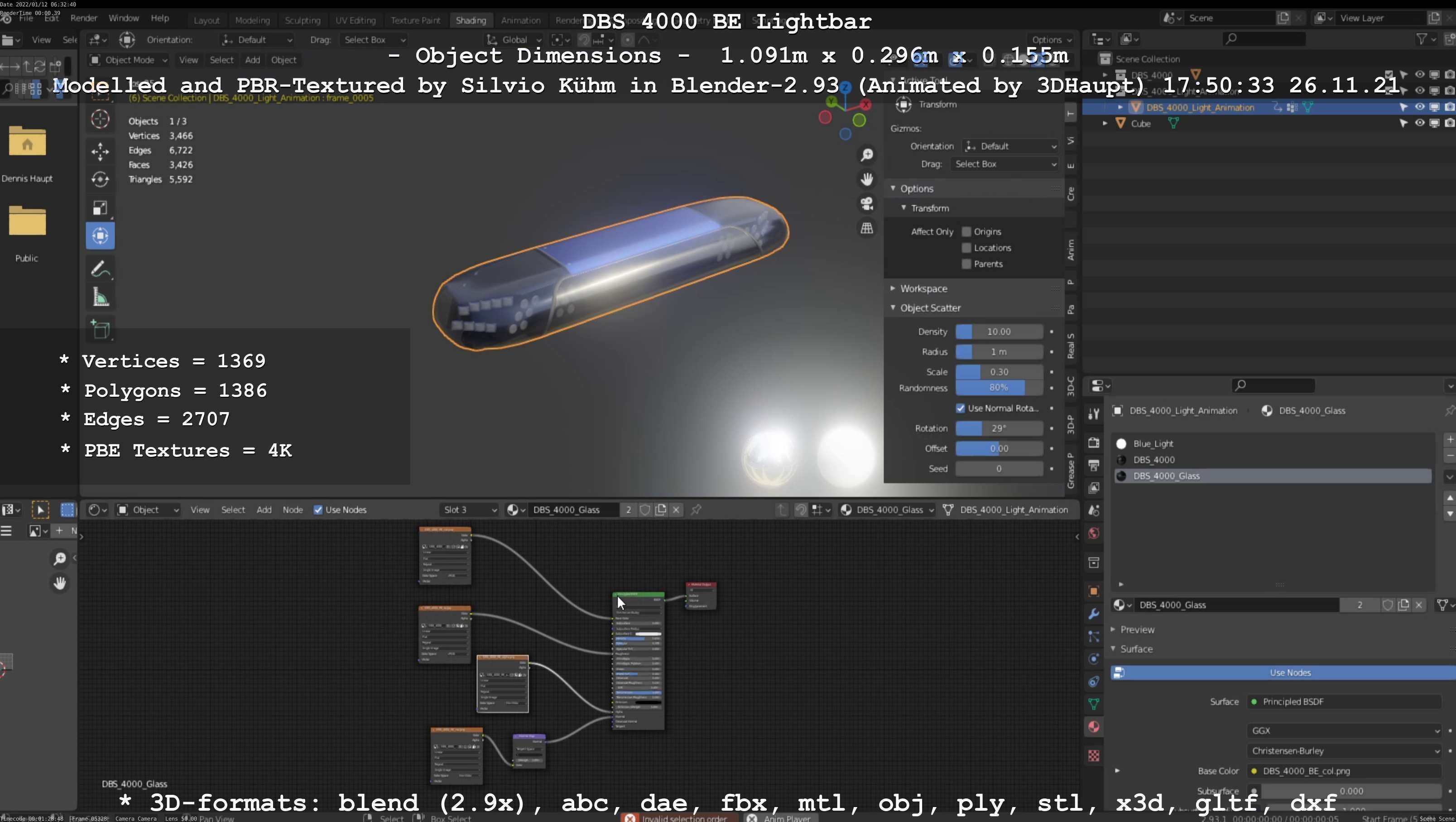Toggle render visibility camera for Cube
Viewport: 1456px width, 822px height.
click(1449, 123)
